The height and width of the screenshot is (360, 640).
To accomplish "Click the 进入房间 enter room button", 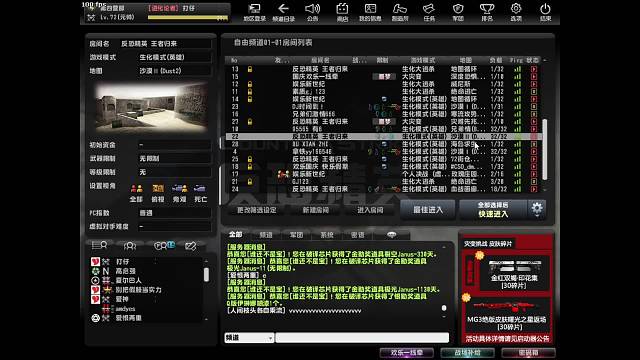I will pos(370,210).
